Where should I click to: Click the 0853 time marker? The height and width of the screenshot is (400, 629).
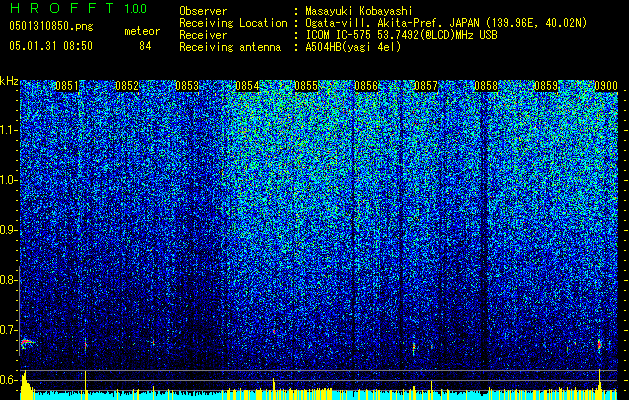pos(187,86)
